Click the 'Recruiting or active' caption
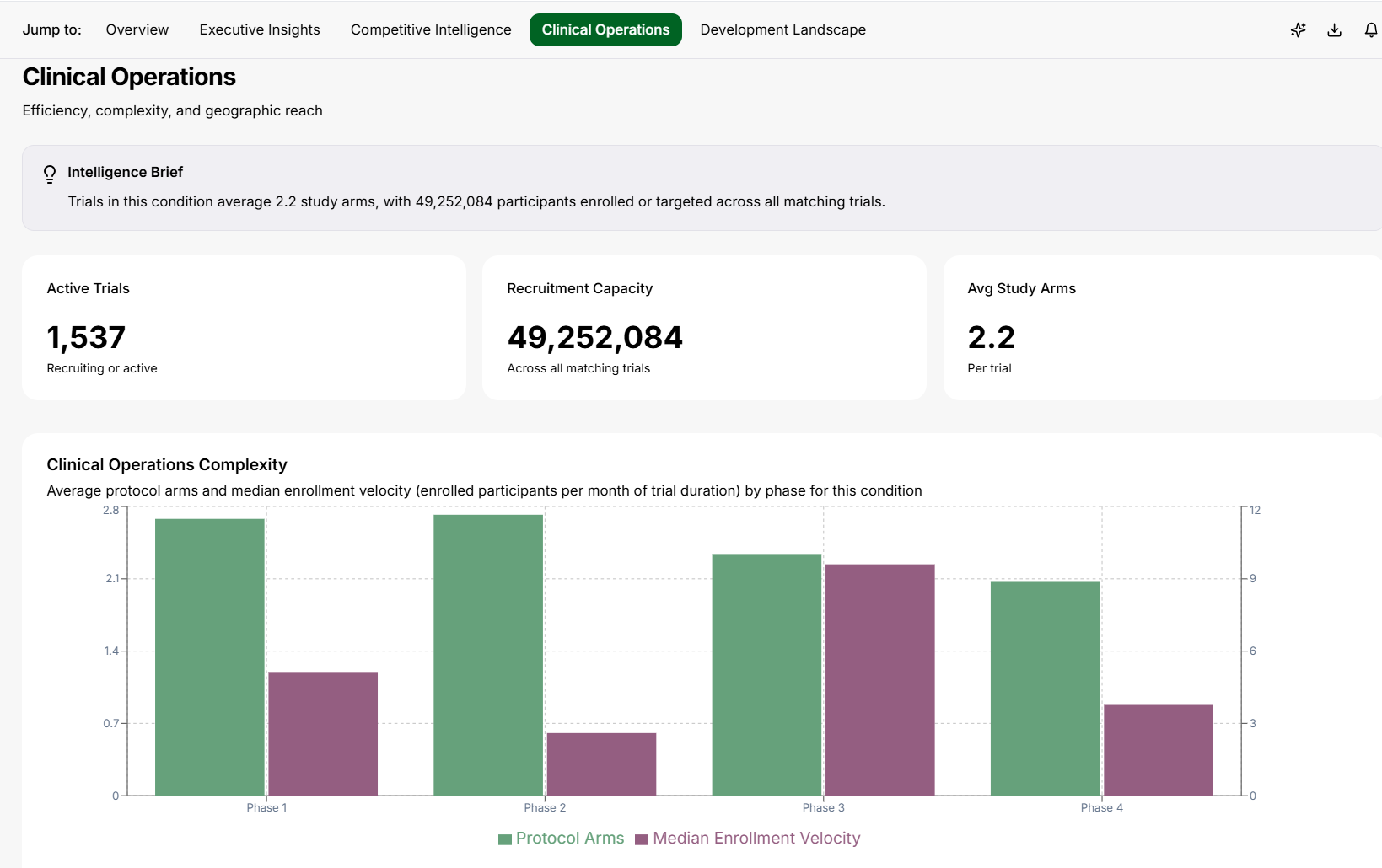This screenshot has height=868, width=1382. click(x=102, y=368)
